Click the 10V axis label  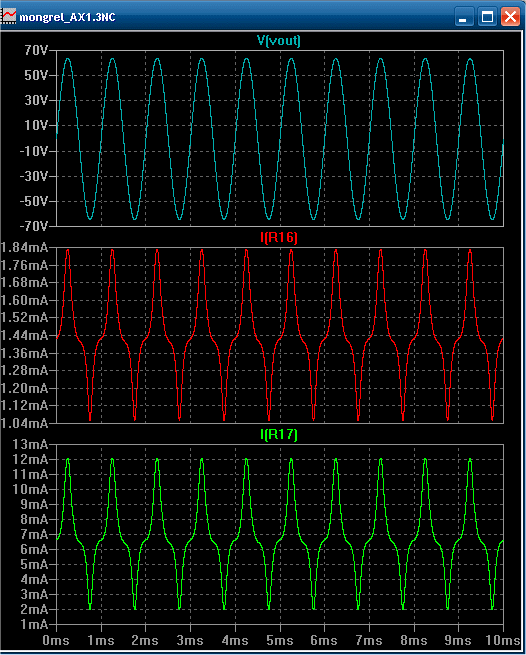tap(37, 126)
